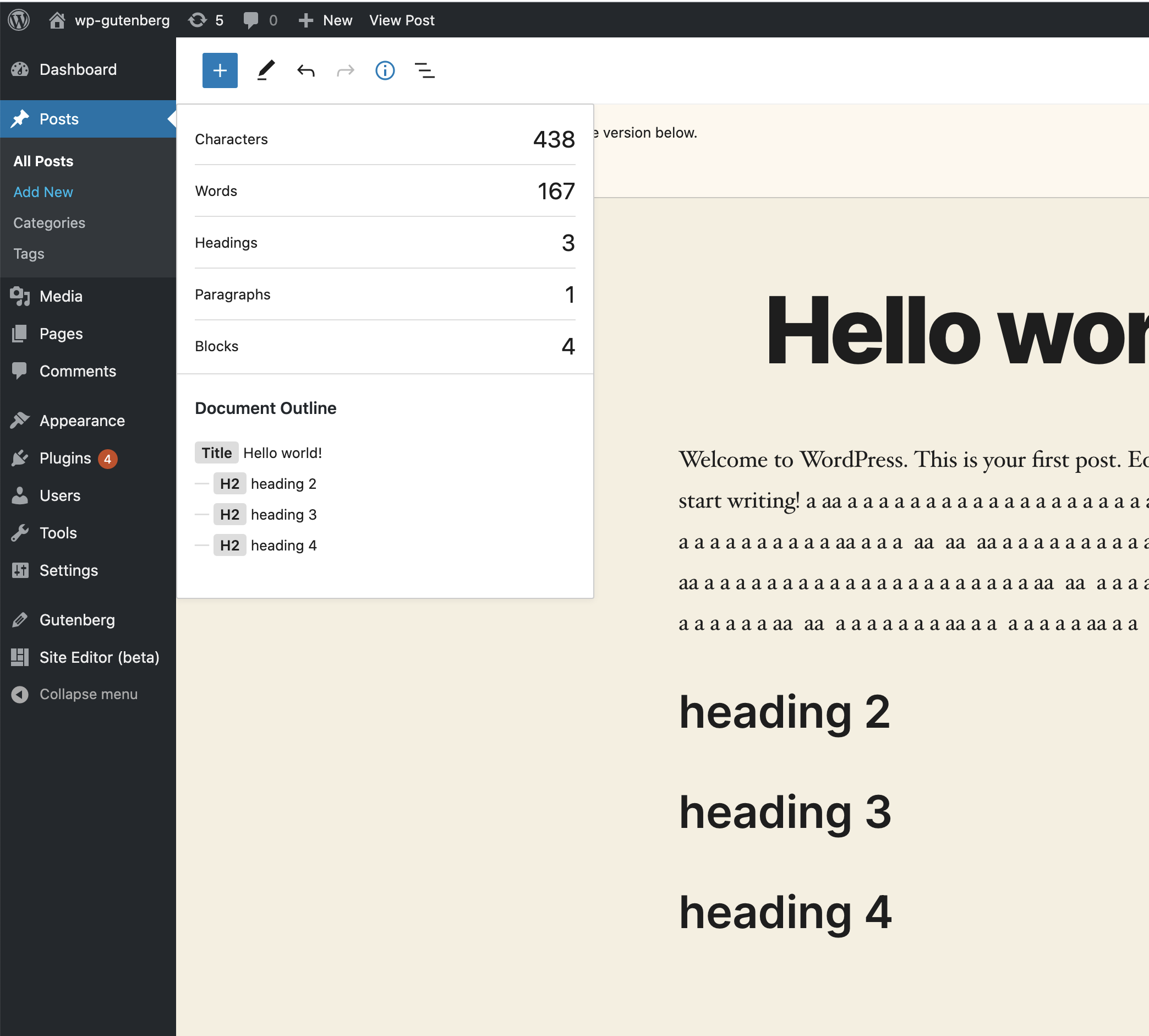The image size is (1149, 1036).
Task: Click the View Post link
Action: tap(402, 20)
